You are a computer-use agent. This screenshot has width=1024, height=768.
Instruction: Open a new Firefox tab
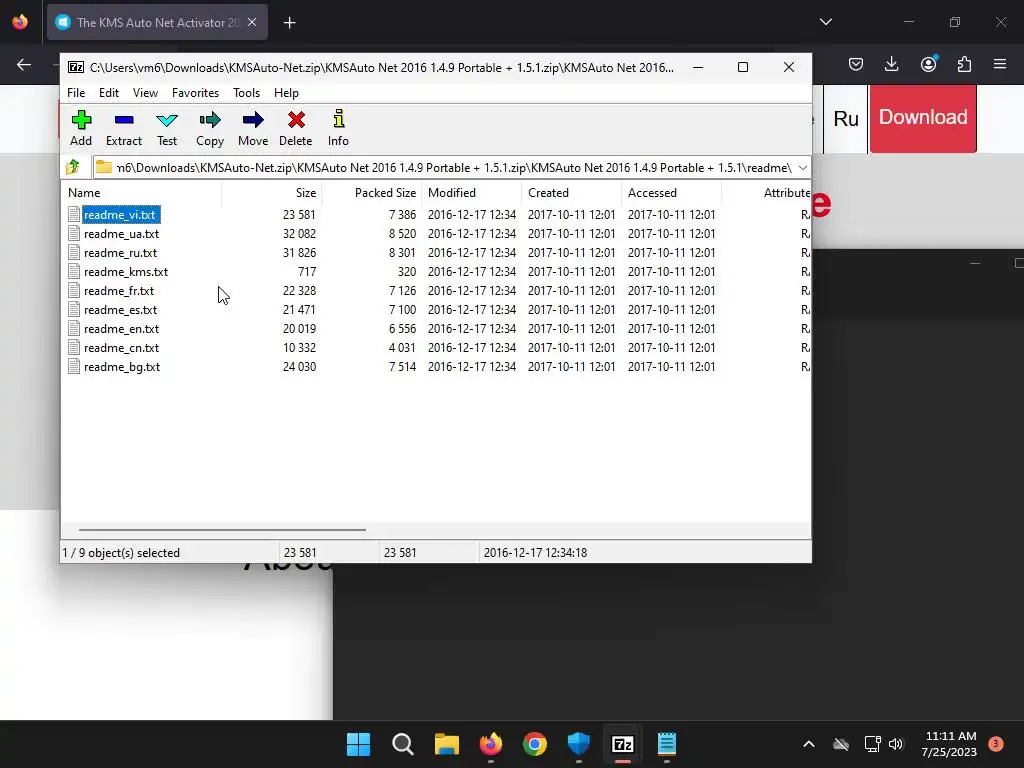pyautogui.click(x=289, y=23)
